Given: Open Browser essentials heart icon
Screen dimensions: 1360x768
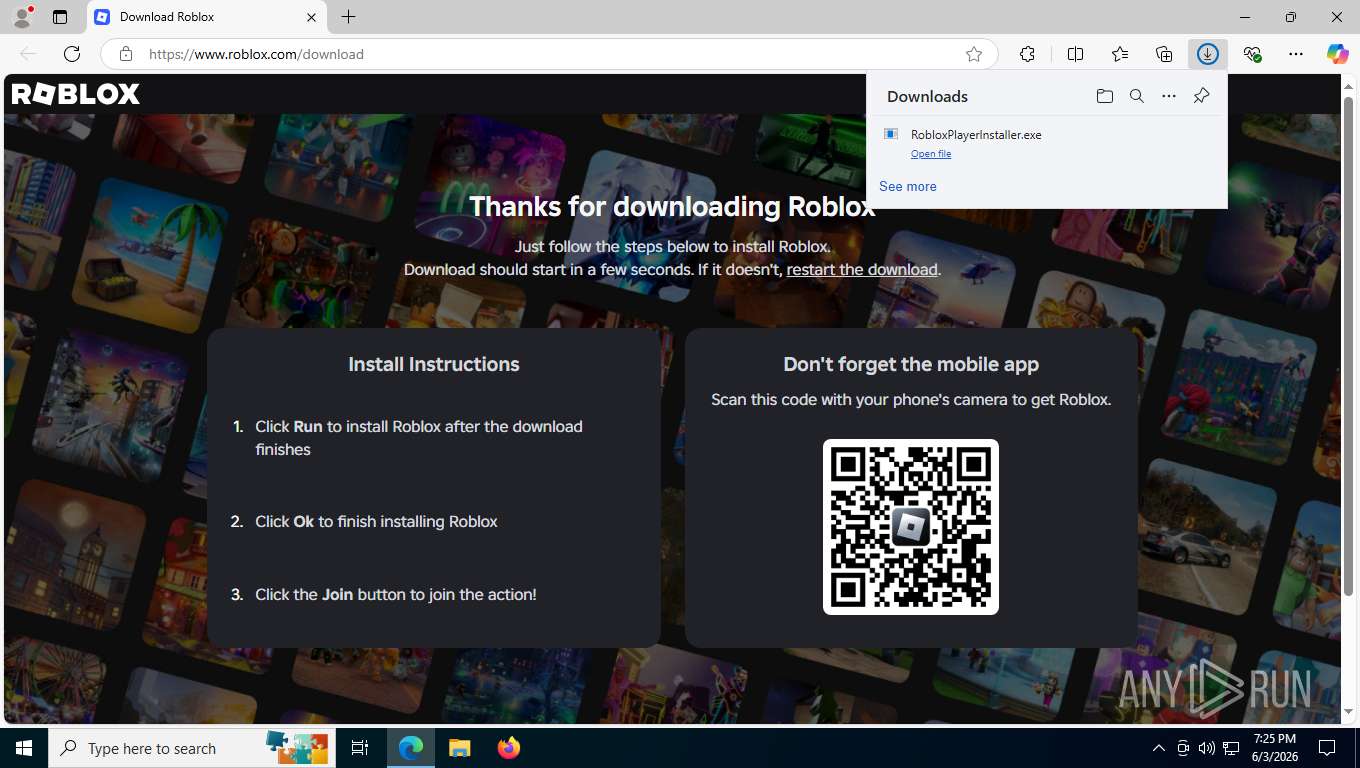Looking at the screenshot, I should pos(1252,54).
